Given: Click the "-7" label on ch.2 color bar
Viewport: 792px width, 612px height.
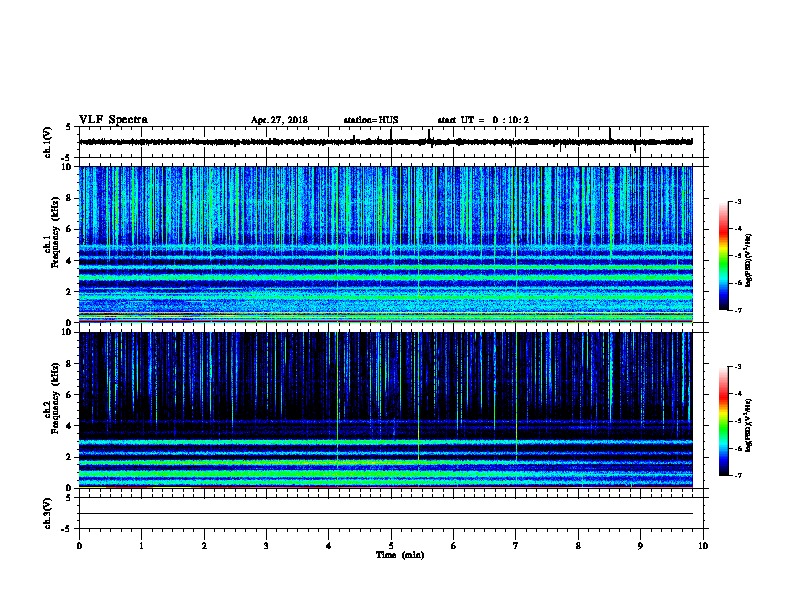Looking at the screenshot, I should click(x=738, y=475).
